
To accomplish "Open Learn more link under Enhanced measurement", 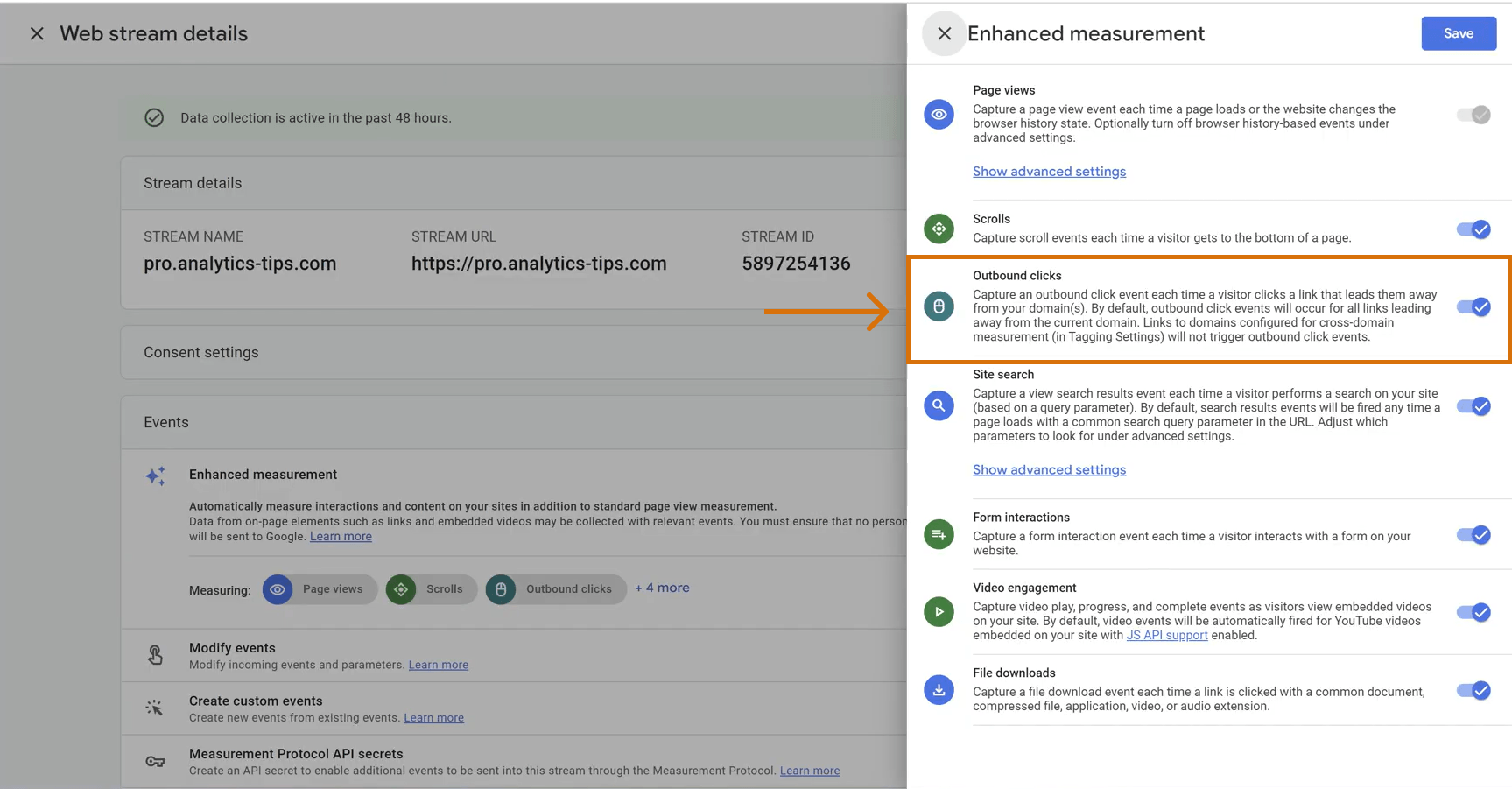I will pos(341,536).
